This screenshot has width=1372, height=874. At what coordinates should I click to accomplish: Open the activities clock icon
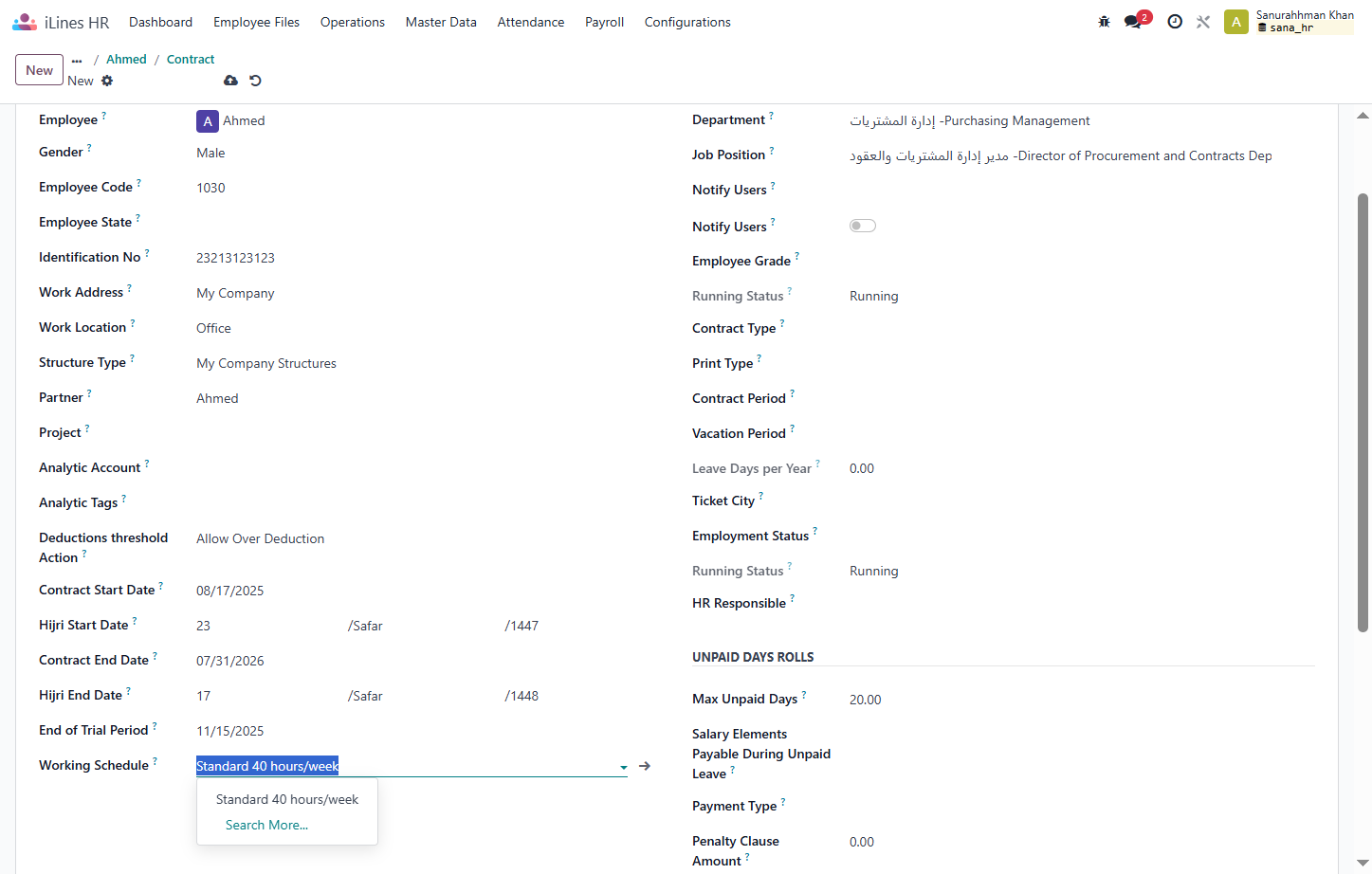(1175, 22)
